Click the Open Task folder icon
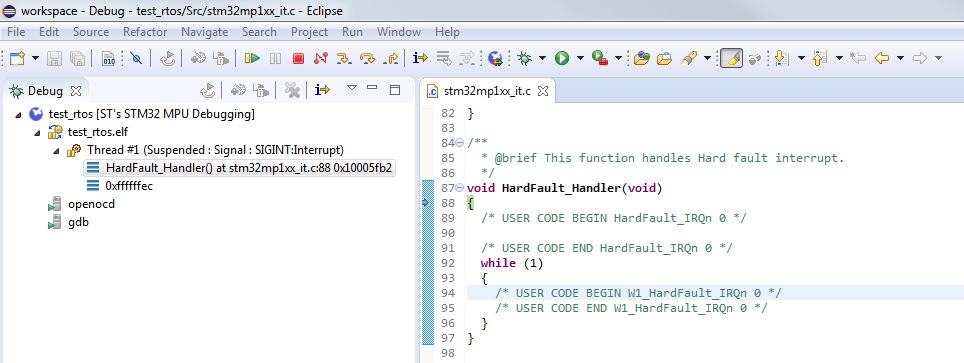This screenshot has height=363, width=964. [x=665, y=58]
